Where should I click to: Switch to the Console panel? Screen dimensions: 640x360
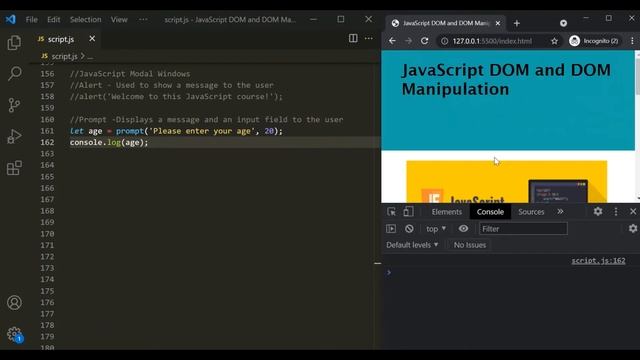[490, 211]
